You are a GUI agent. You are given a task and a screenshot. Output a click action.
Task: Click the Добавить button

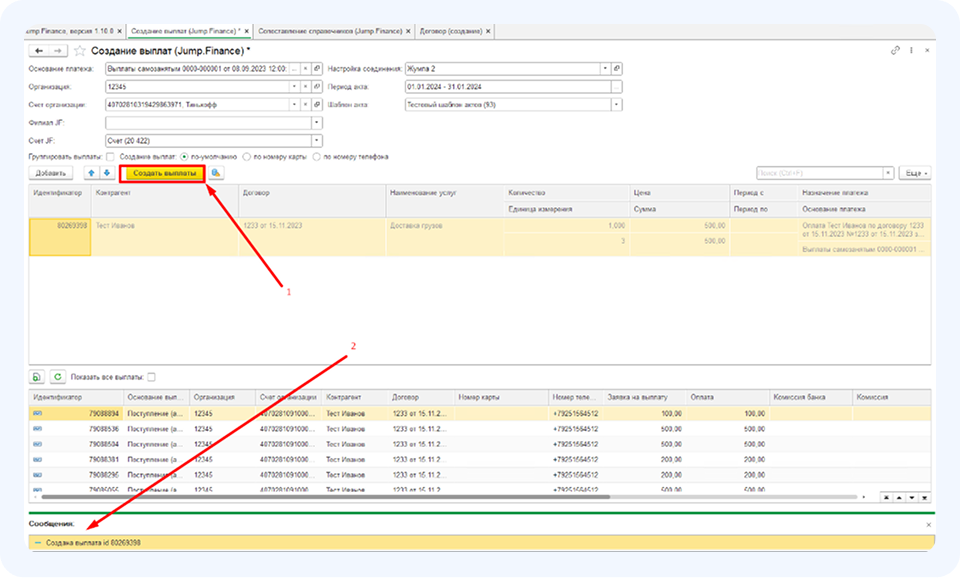coord(50,173)
